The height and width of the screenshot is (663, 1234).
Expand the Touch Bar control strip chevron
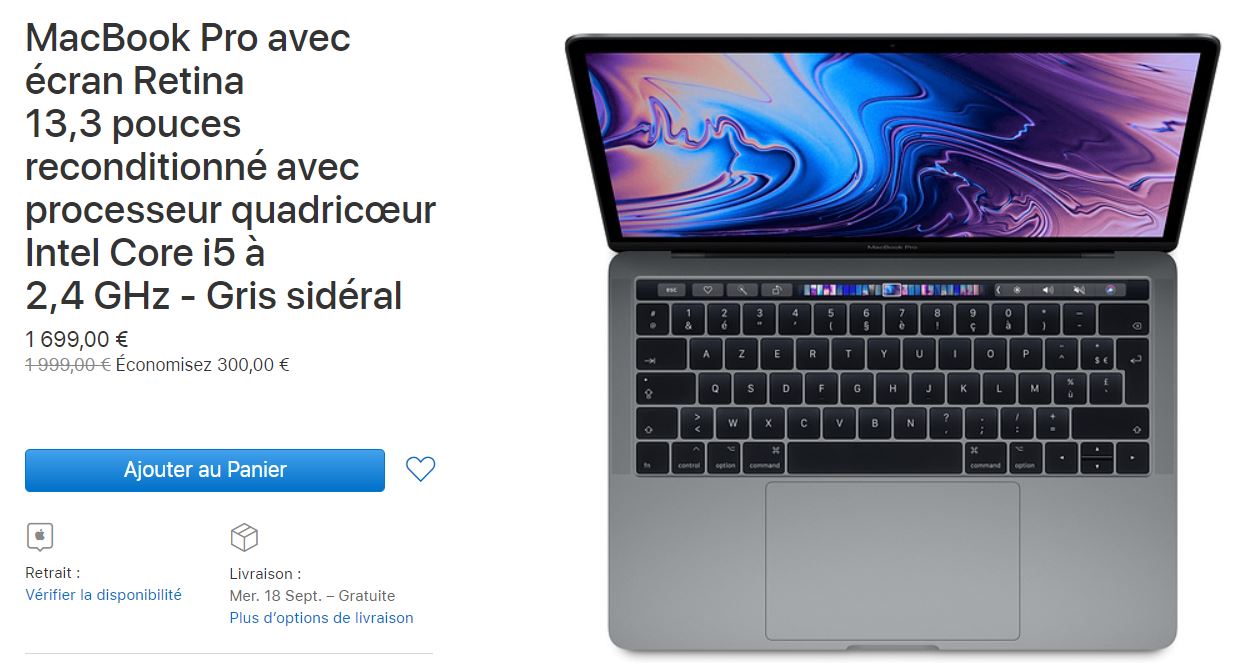(x=998, y=290)
